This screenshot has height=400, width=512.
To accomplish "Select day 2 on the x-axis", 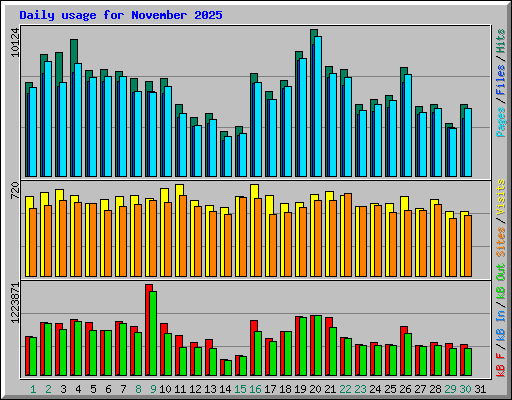I will (x=48, y=389).
